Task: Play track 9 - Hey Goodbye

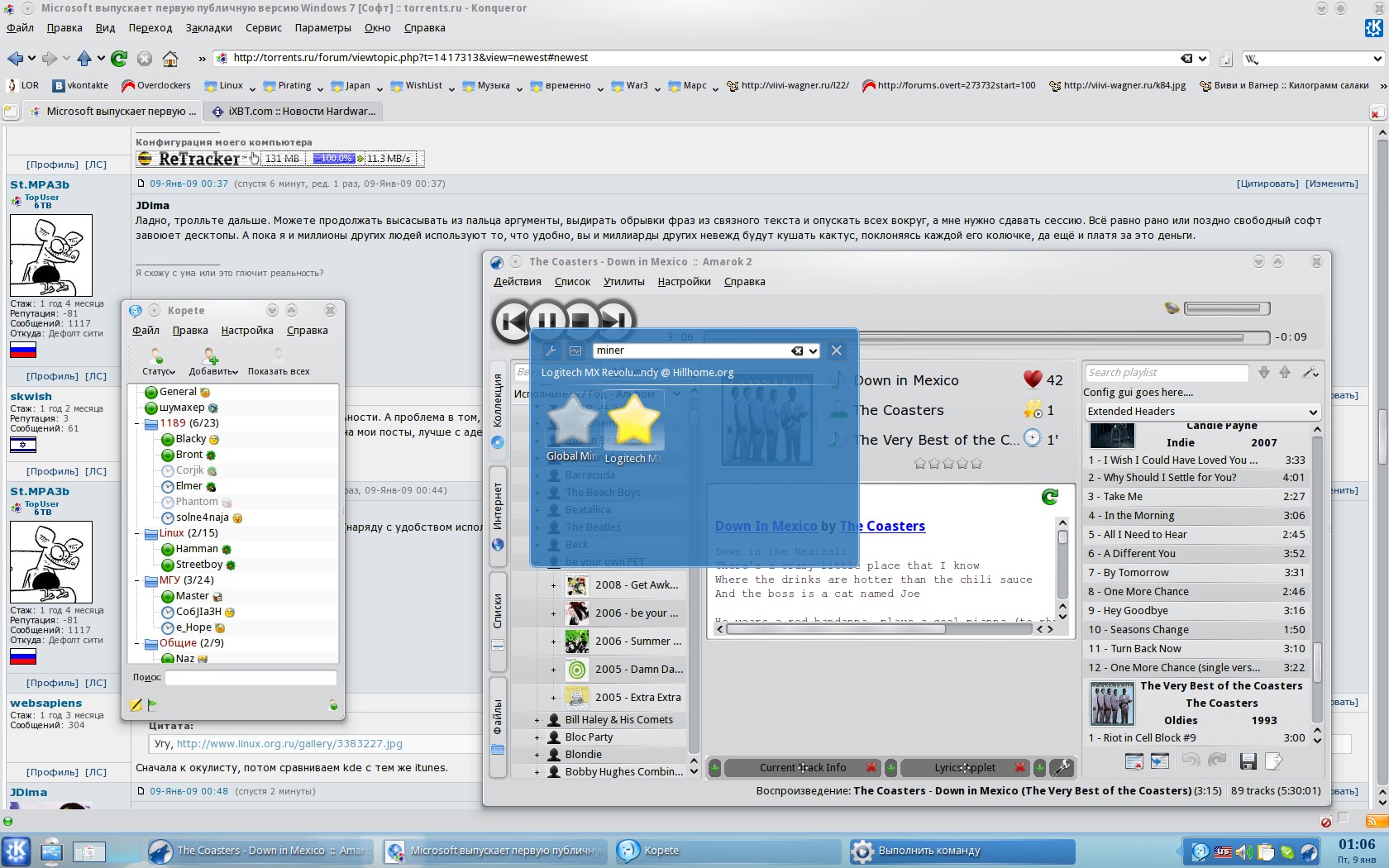Action: 1196,611
